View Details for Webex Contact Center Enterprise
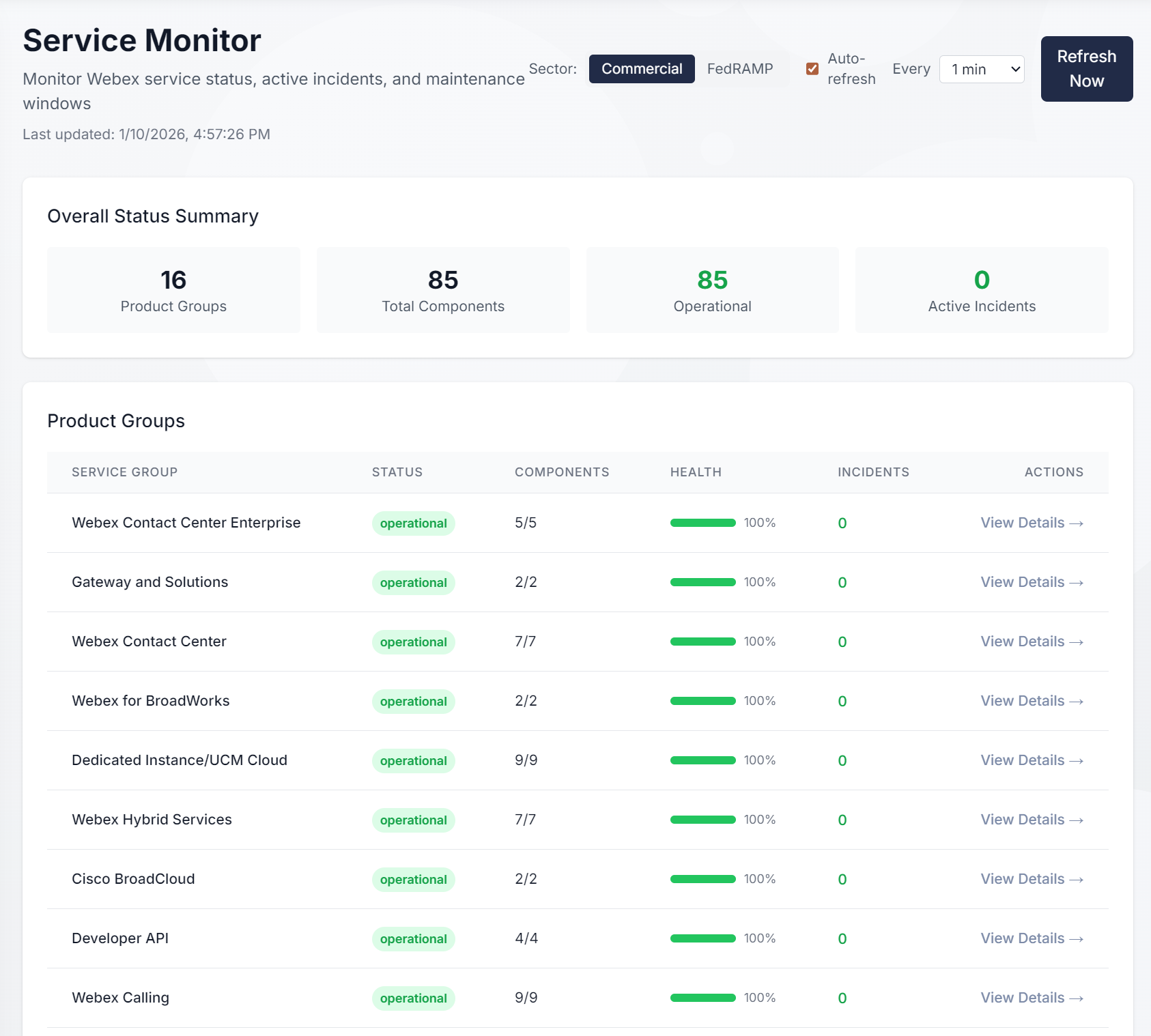 tap(1031, 523)
